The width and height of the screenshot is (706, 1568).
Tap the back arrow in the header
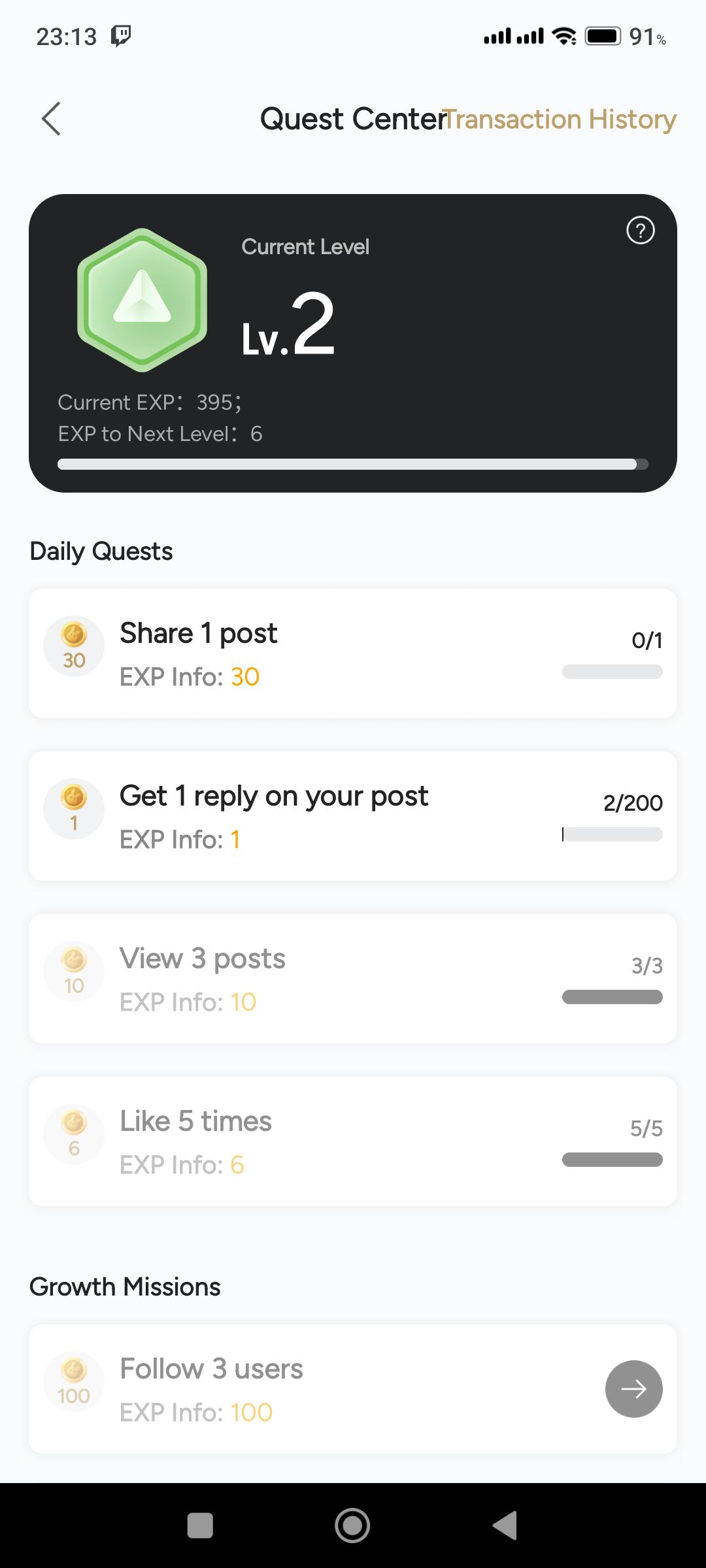tap(51, 119)
